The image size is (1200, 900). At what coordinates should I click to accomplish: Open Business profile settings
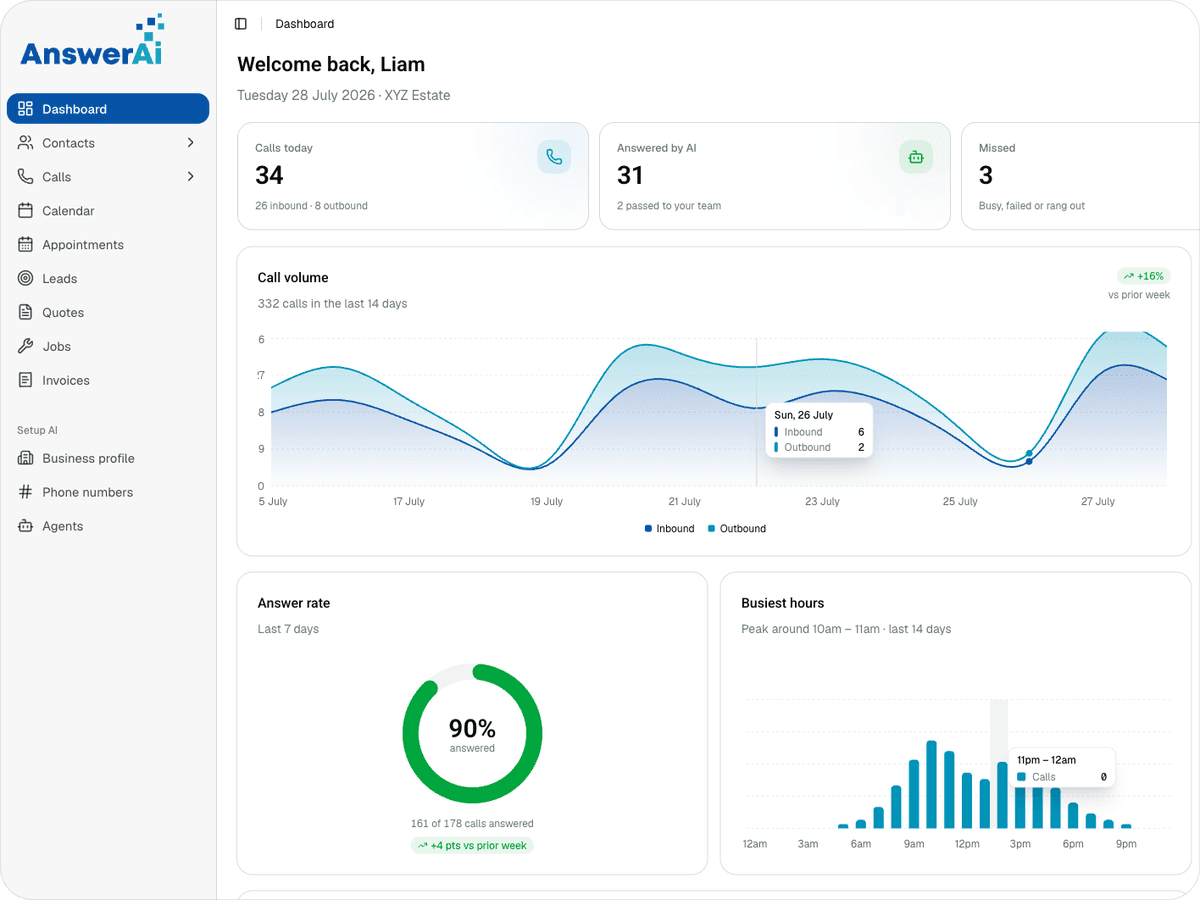click(108, 459)
